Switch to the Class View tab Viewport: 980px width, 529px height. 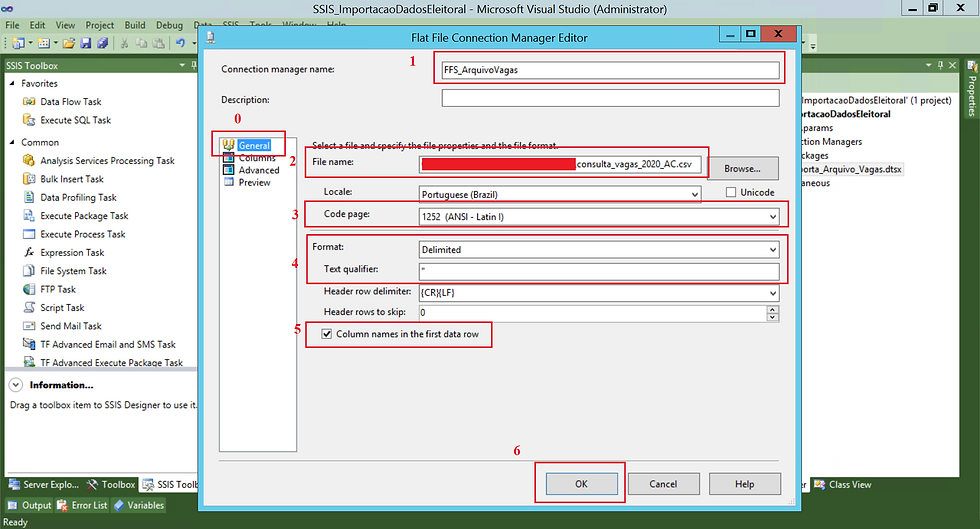tap(842, 485)
